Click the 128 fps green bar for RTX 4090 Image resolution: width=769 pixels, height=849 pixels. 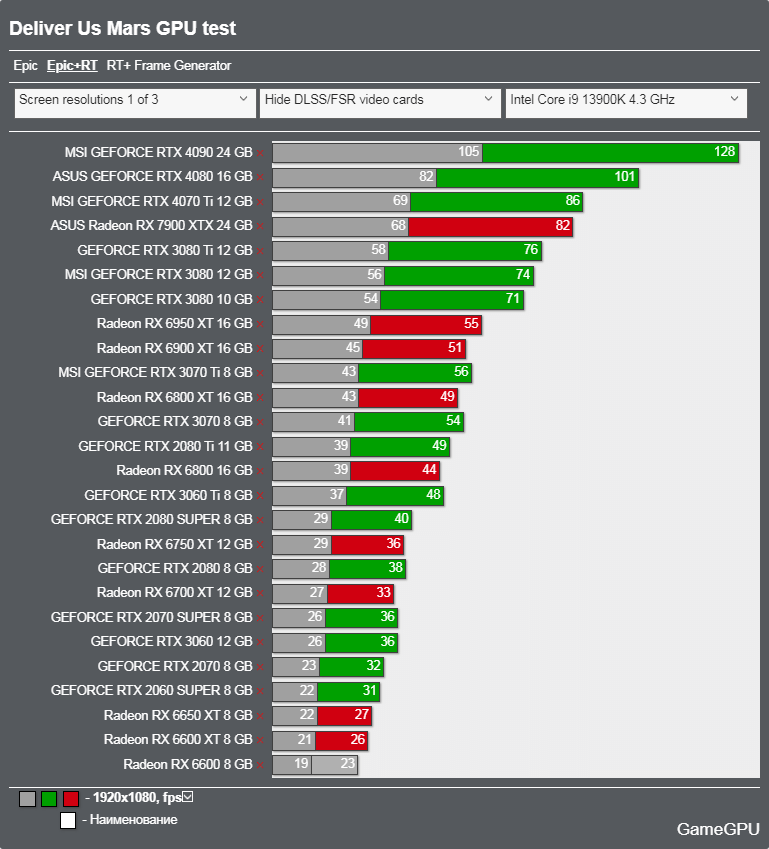[610, 153]
